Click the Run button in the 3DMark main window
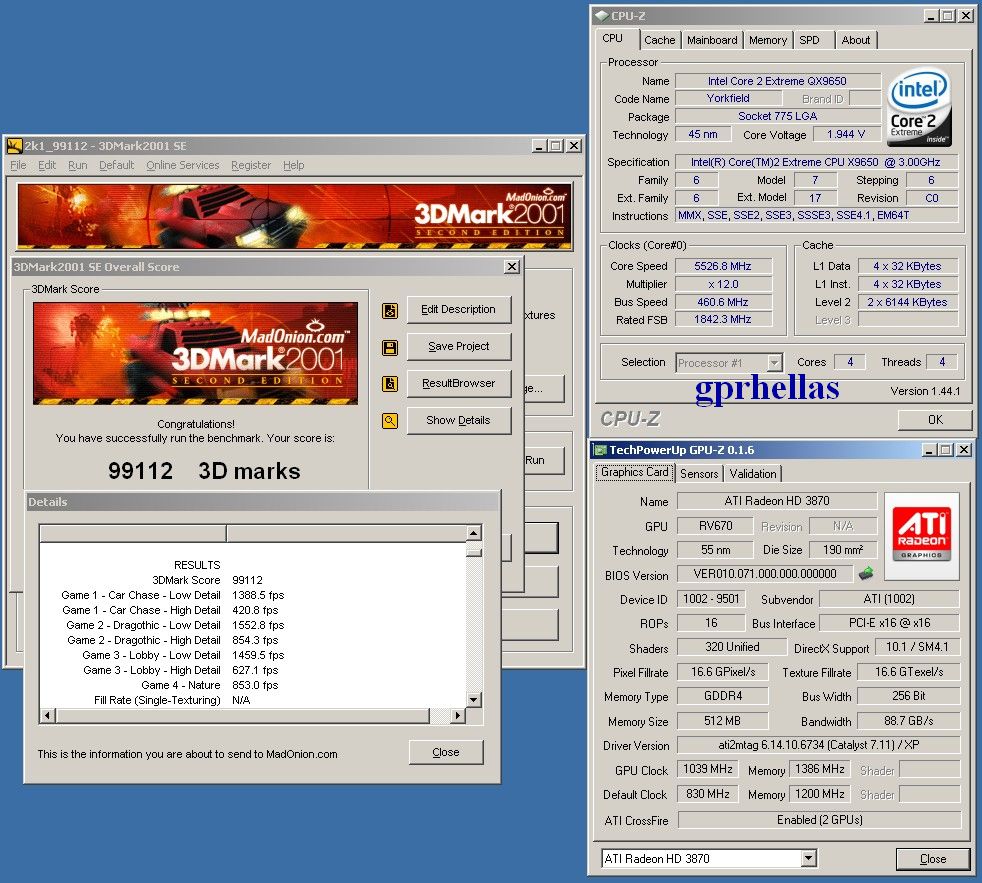Screen dimensions: 982x883 pos(544,460)
